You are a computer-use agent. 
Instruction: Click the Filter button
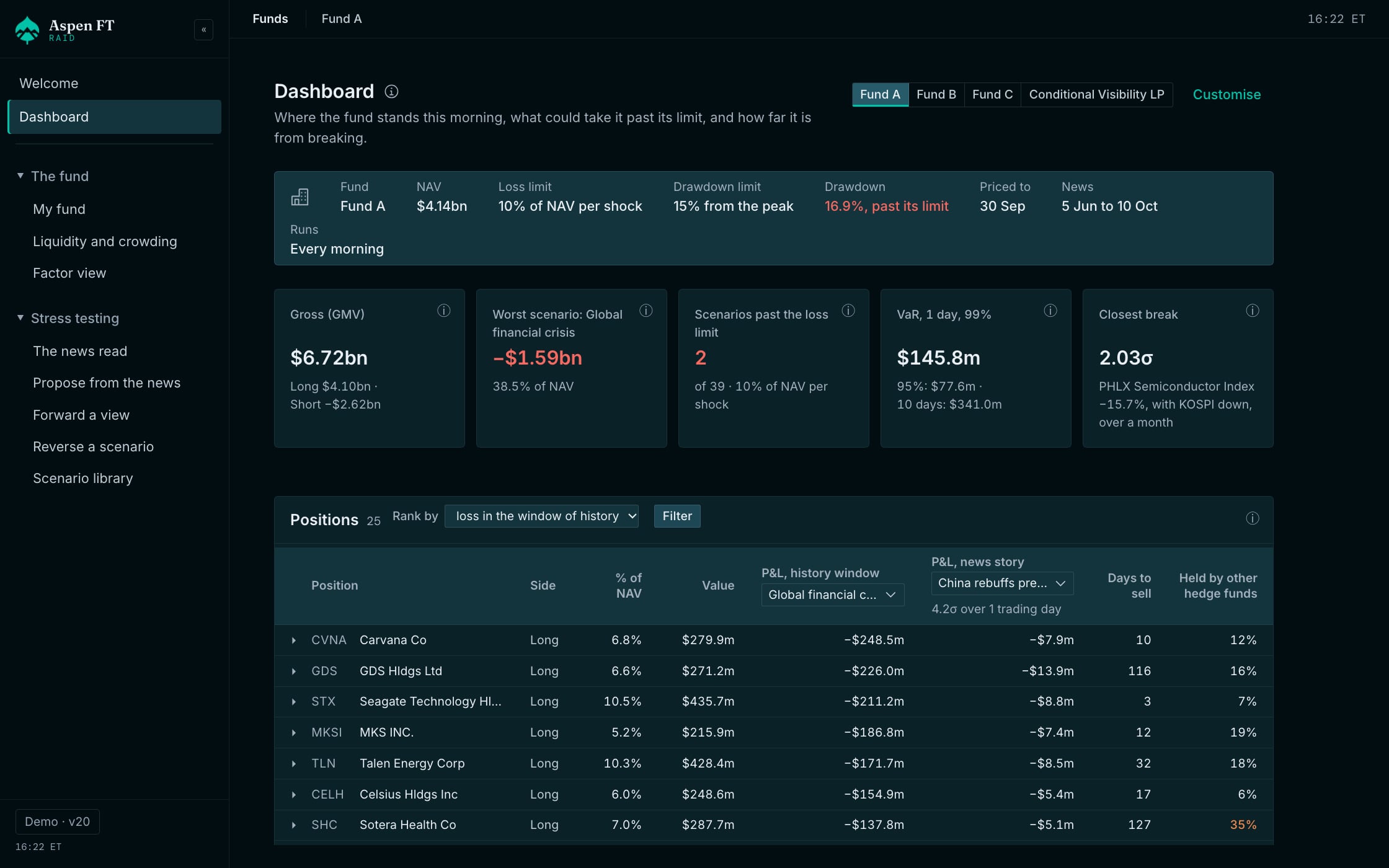pyautogui.click(x=677, y=516)
